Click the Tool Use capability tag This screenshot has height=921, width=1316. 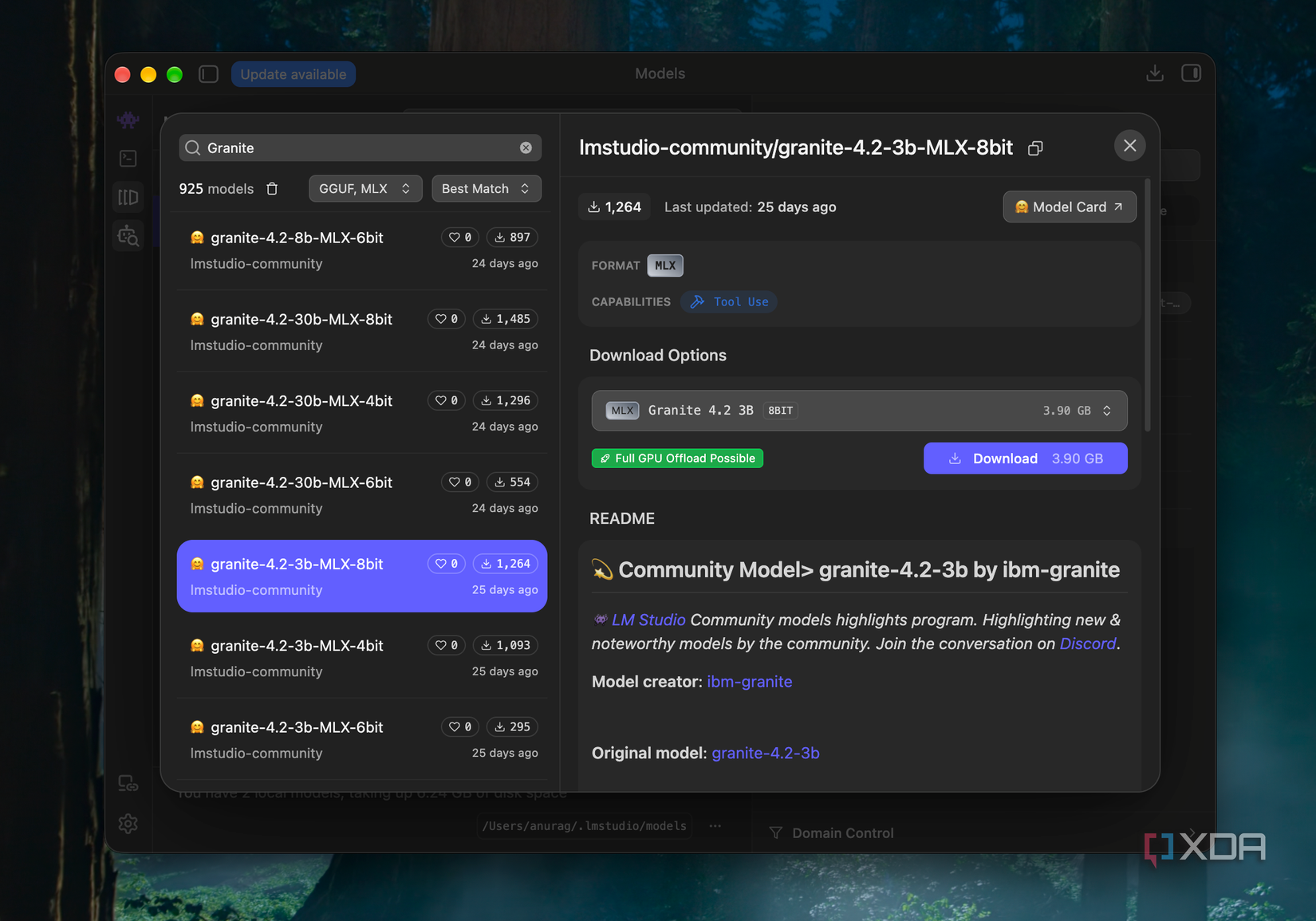(729, 301)
